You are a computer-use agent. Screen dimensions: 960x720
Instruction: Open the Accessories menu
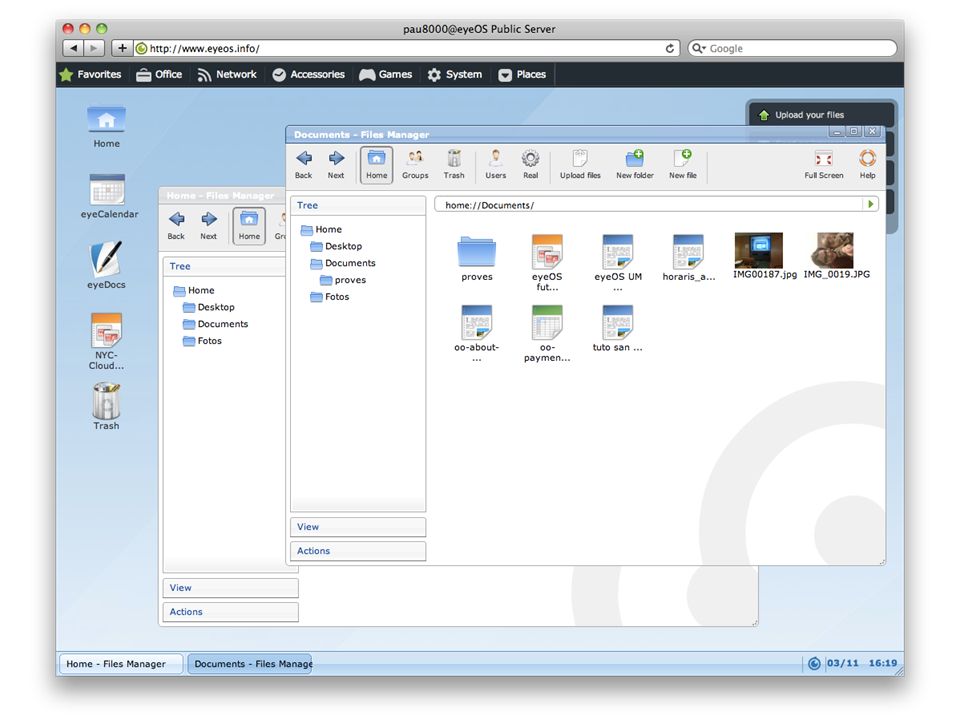pos(309,75)
